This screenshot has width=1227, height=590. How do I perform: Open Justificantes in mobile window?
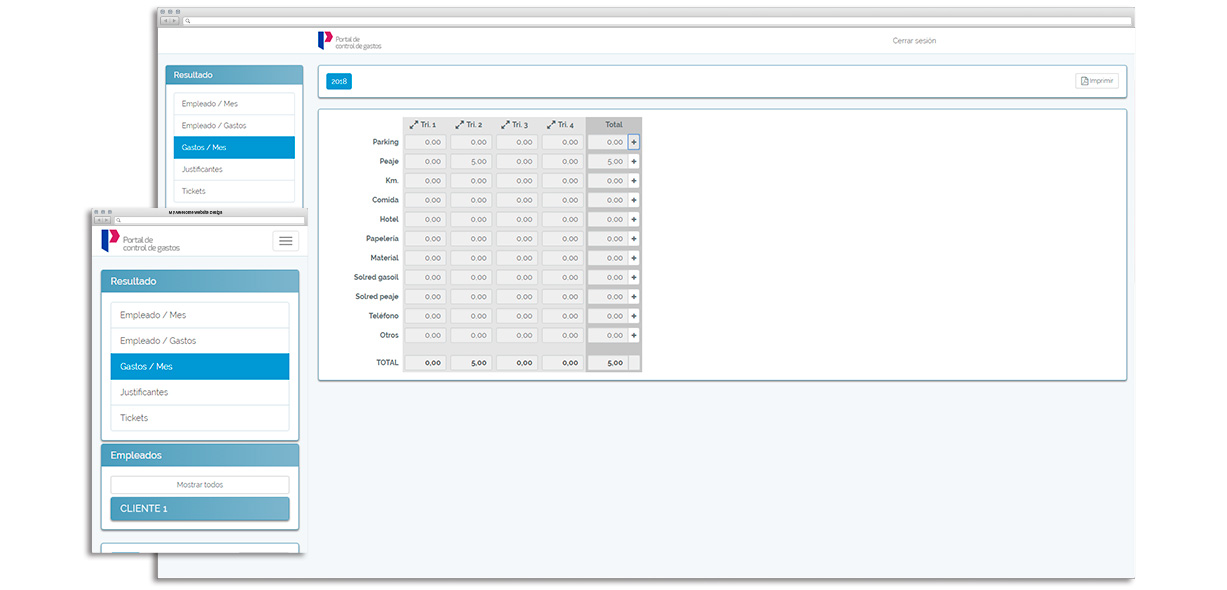click(200, 392)
